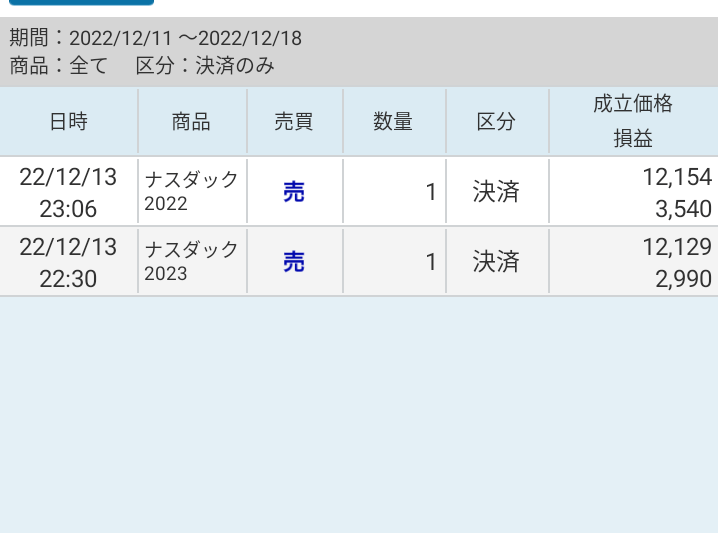Click the 日時 column header
Screen dimensions: 718x533
68,122
